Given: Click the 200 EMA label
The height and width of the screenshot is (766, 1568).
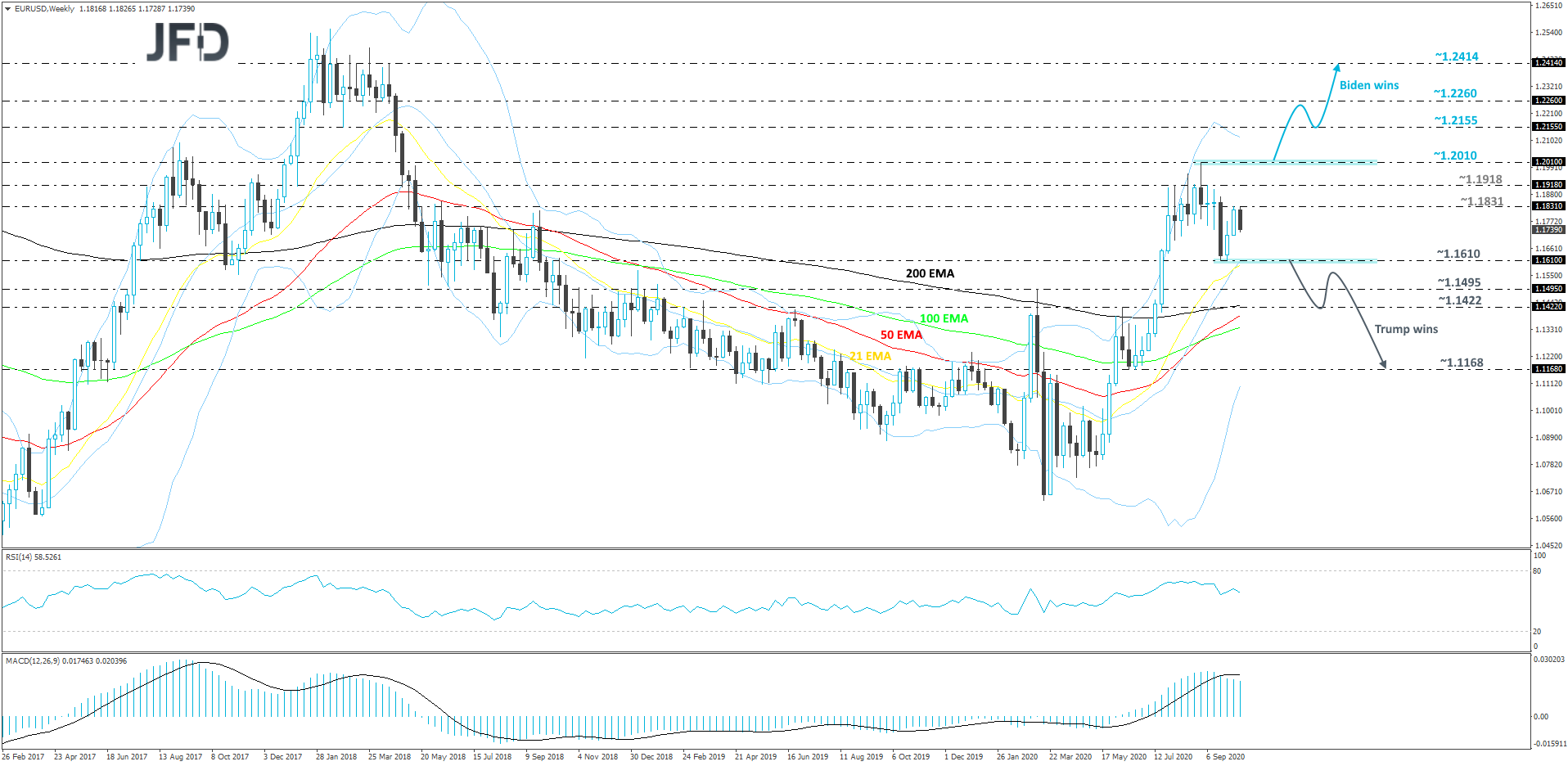Looking at the screenshot, I should point(930,273).
